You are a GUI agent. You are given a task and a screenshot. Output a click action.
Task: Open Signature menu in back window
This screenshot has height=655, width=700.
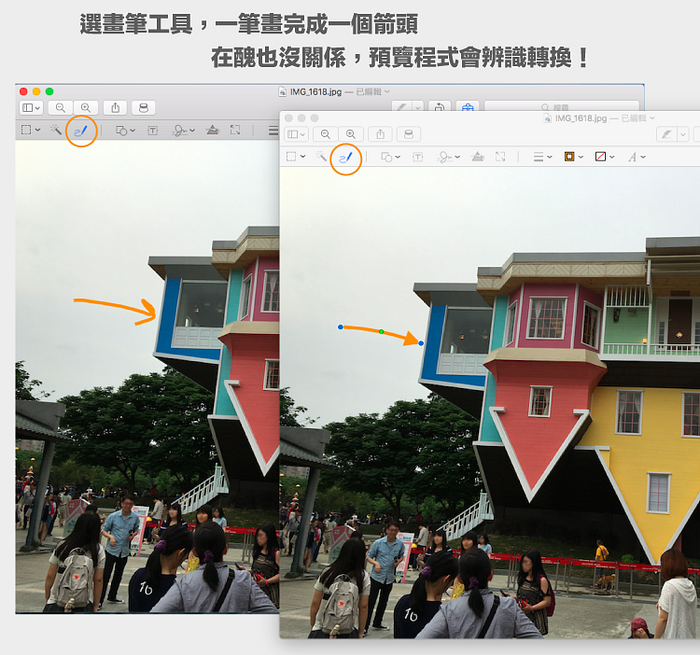coord(183,130)
